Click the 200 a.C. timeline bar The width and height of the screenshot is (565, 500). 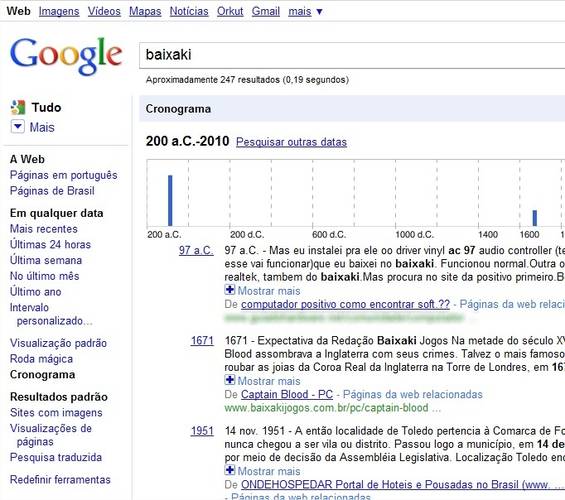[170, 201]
